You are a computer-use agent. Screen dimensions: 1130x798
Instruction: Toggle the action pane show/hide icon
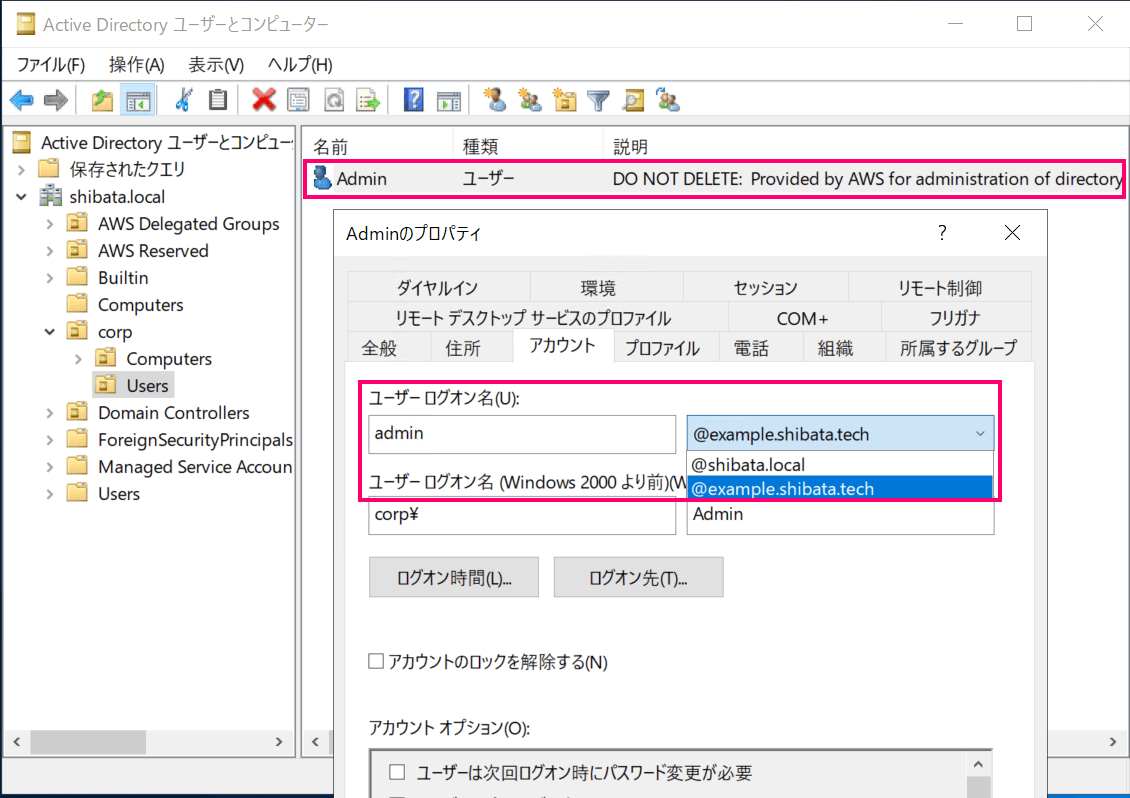[448, 100]
